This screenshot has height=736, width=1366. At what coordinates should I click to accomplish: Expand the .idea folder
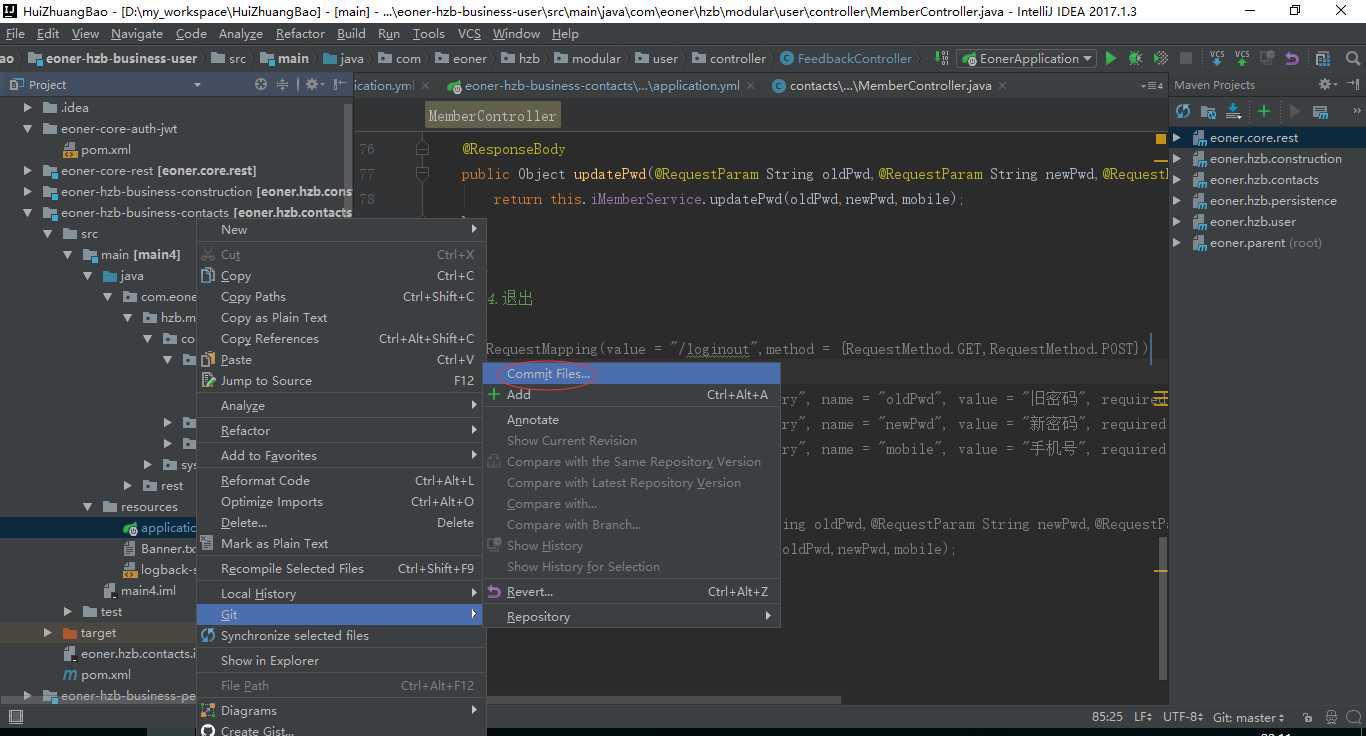[x=28, y=107]
